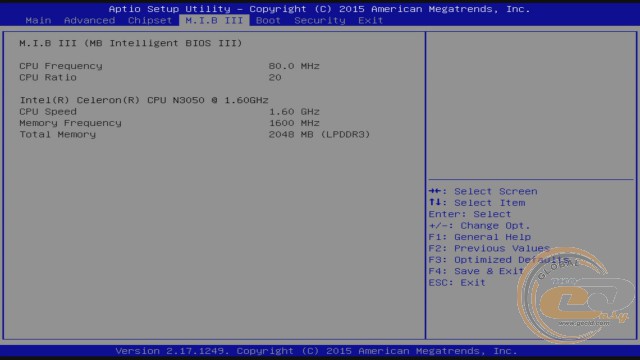Screen dimensions: 640x360
Task: Click the Intel Celeron N3050 processor line
Action: point(144,100)
